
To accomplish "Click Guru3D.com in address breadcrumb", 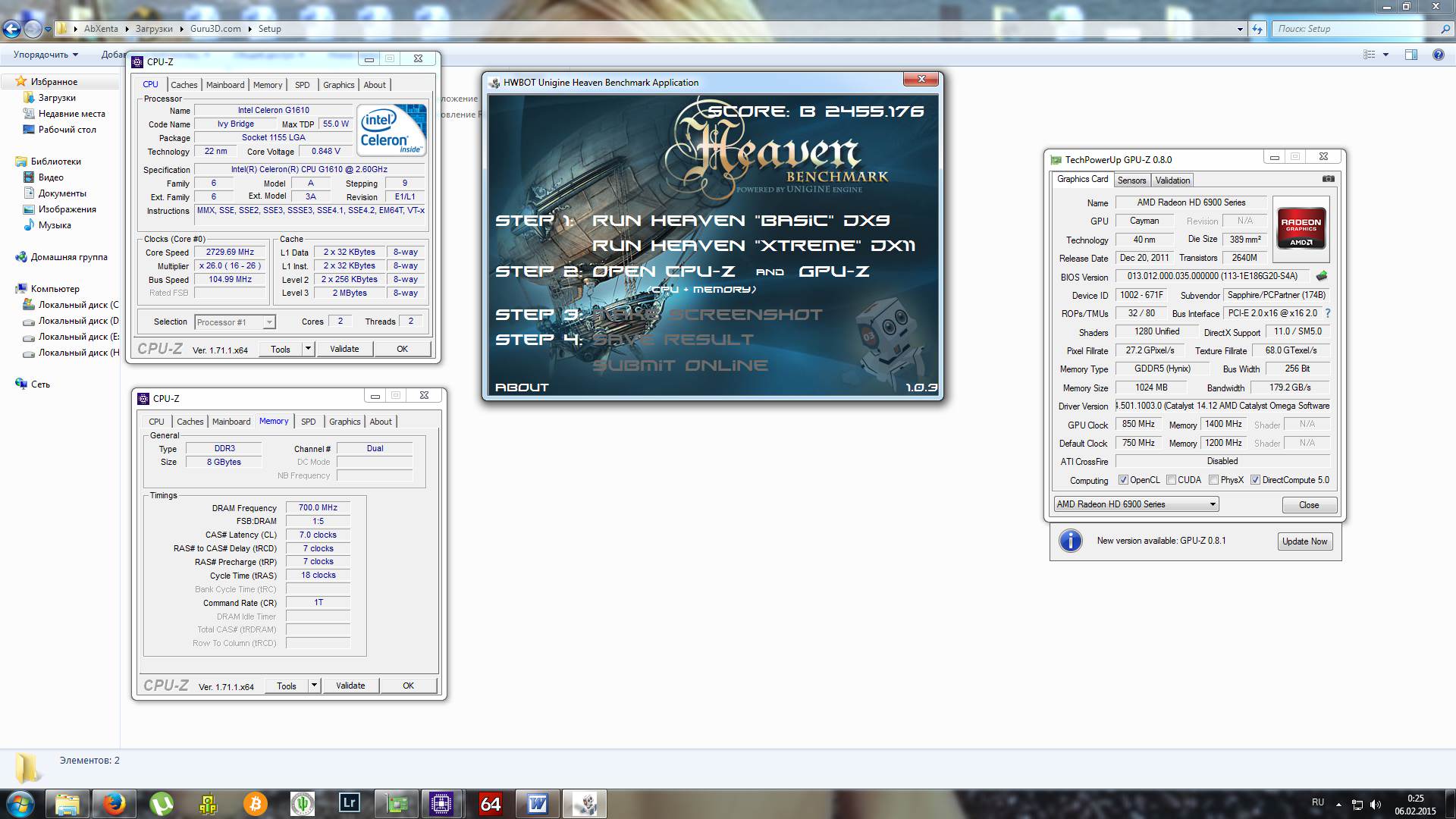I will pos(215,29).
